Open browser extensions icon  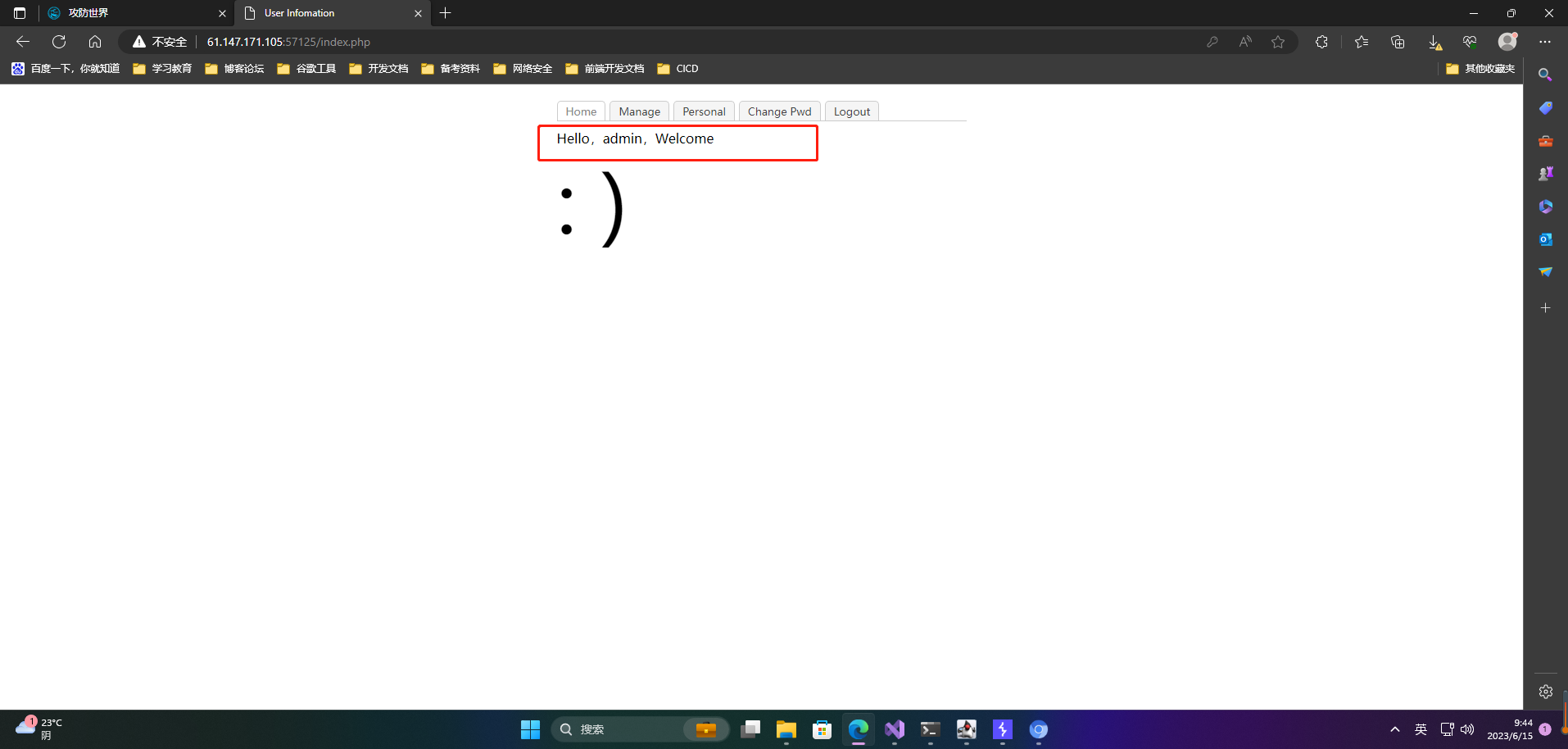[x=1321, y=42]
